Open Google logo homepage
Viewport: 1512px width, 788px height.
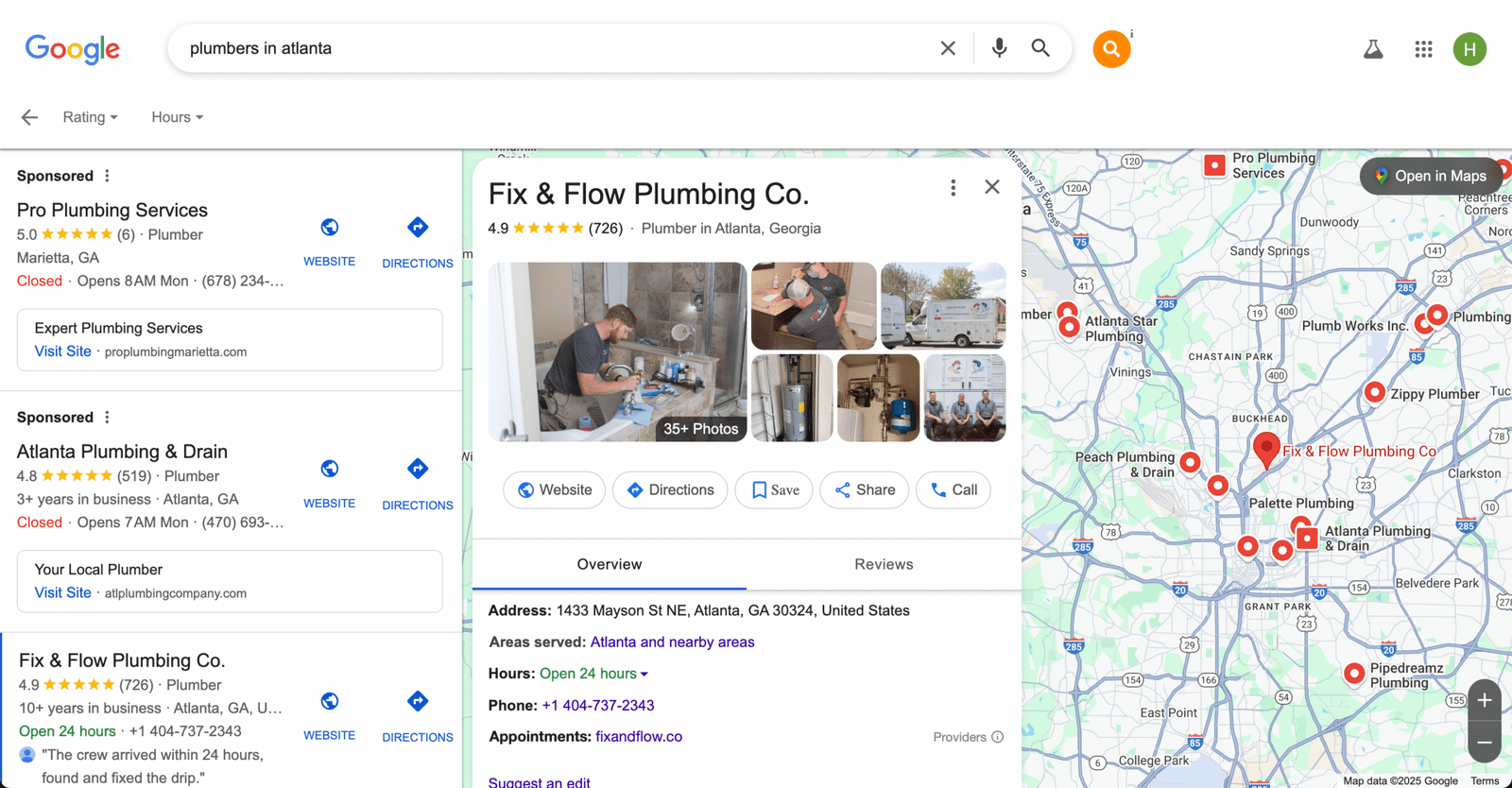click(x=73, y=49)
